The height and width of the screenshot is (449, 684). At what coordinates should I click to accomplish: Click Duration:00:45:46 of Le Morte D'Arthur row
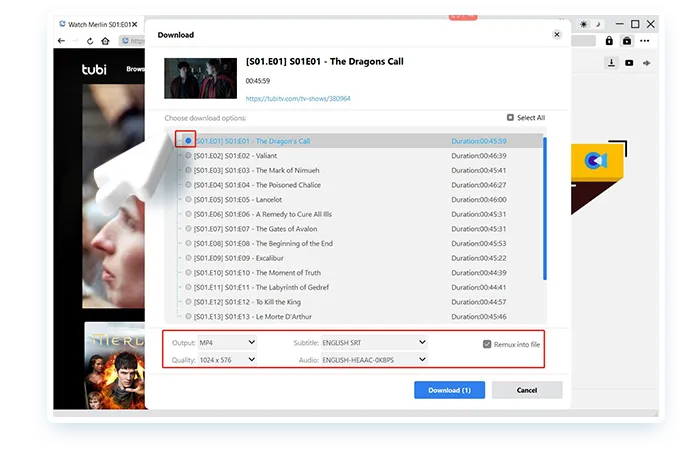[479, 316]
